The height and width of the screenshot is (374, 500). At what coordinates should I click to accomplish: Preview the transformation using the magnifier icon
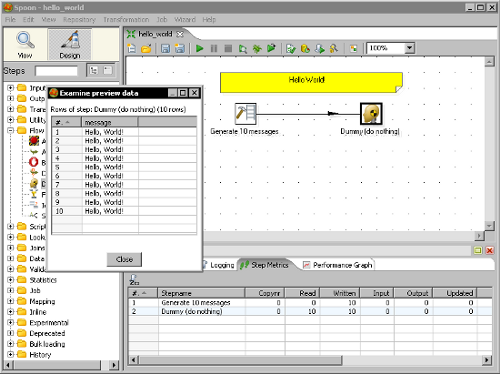(243, 49)
